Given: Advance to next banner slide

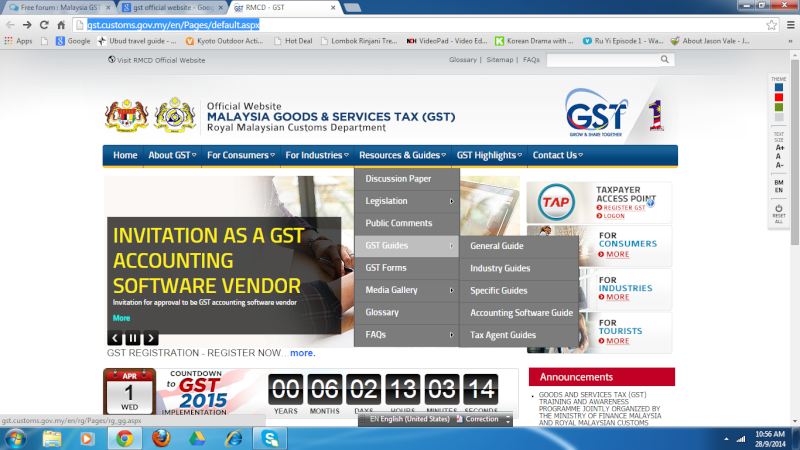Looking at the screenshot, I should [151, 338].
